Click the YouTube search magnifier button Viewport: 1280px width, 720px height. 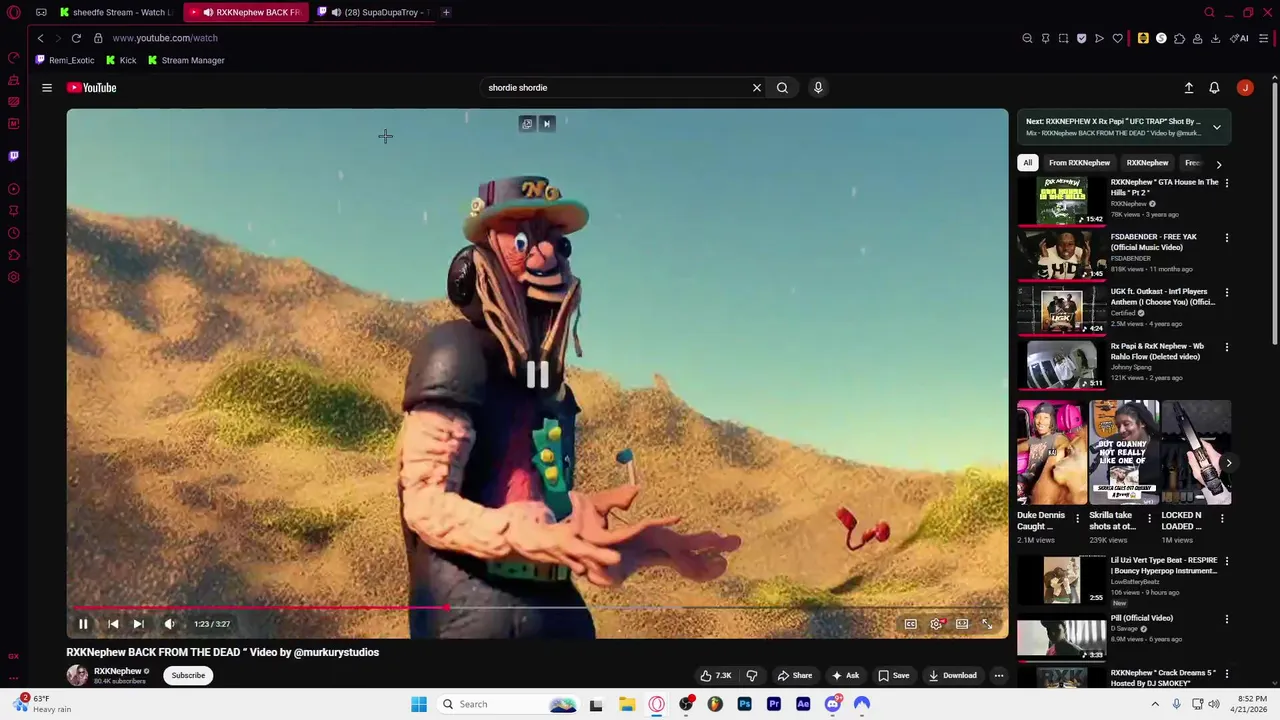782,88
